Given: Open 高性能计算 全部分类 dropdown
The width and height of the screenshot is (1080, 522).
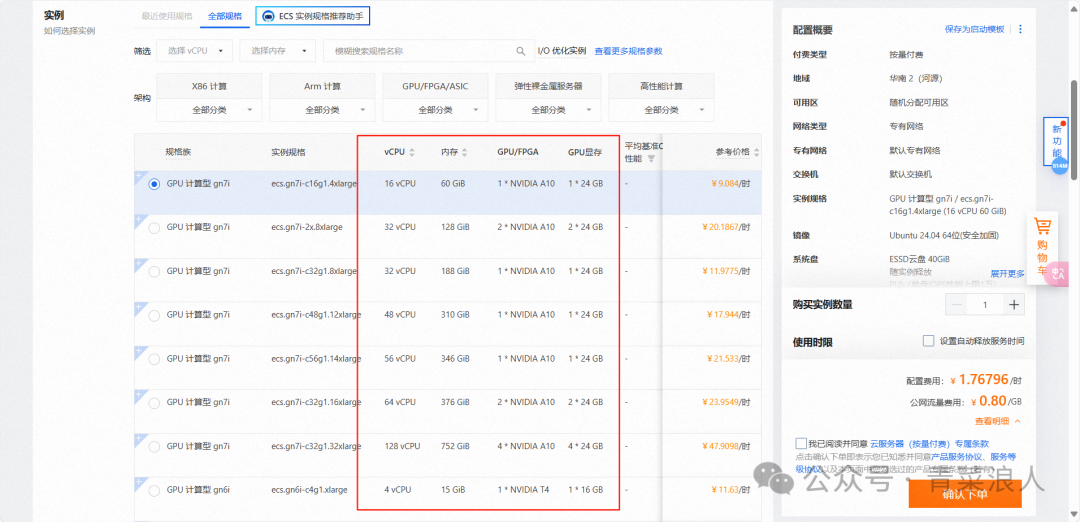Looking at the screenshot, I should pyautogui.click(x=661, y=110).
